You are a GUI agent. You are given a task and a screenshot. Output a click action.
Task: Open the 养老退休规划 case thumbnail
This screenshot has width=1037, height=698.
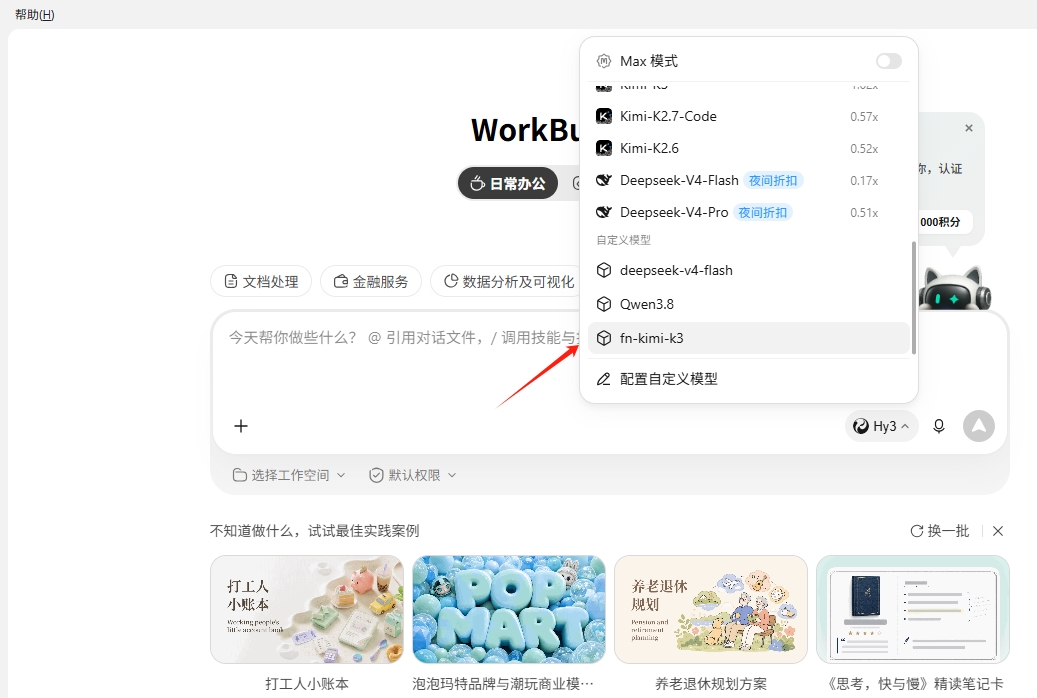coord(711,609)
